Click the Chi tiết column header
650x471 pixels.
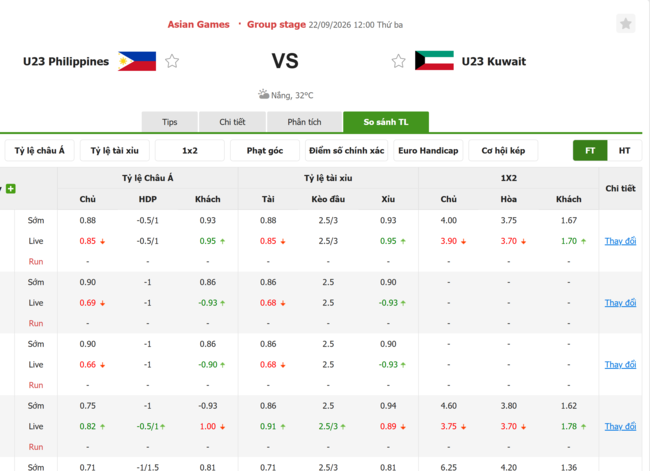point(620,189)
